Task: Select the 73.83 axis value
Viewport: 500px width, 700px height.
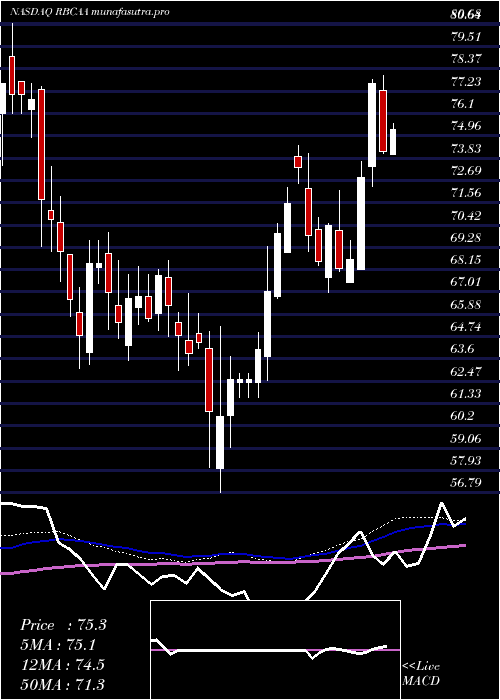Action: tap(466, 148)
